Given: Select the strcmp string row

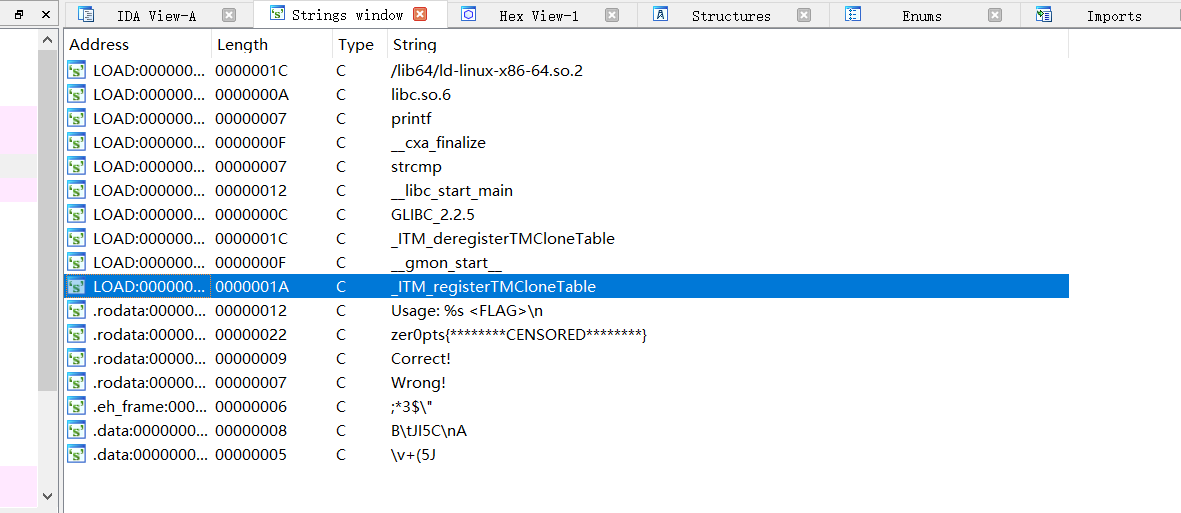Looking at the screenshot, I should click(x=416, y=167).
